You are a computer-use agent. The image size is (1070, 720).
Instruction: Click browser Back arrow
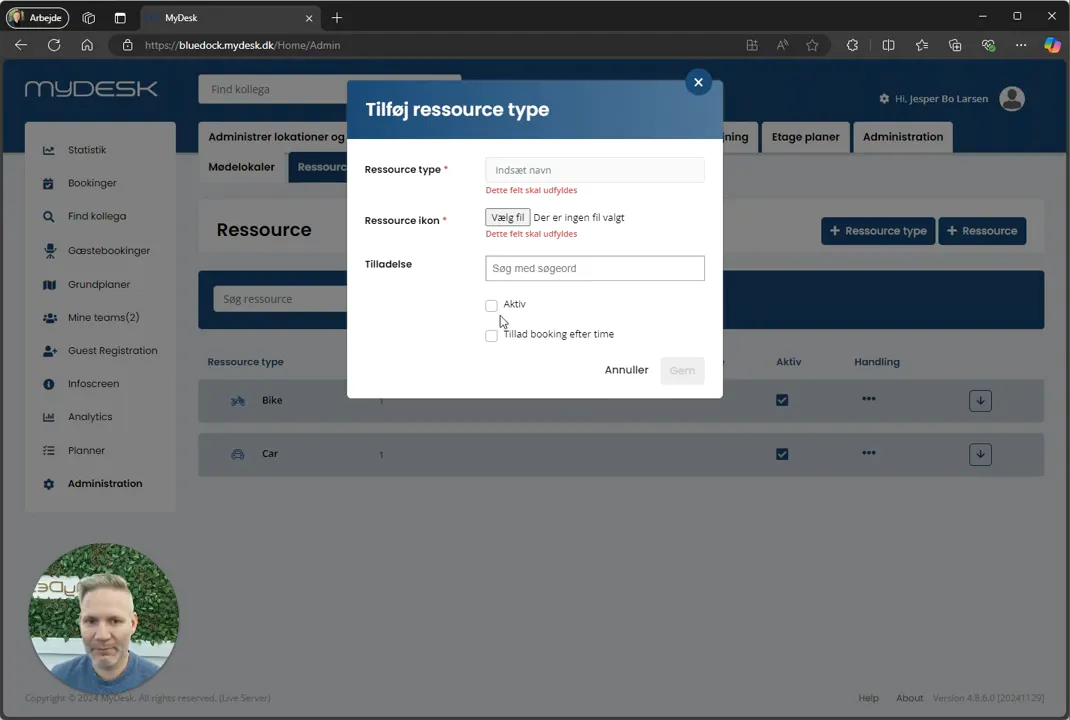(x=21, y=45)
